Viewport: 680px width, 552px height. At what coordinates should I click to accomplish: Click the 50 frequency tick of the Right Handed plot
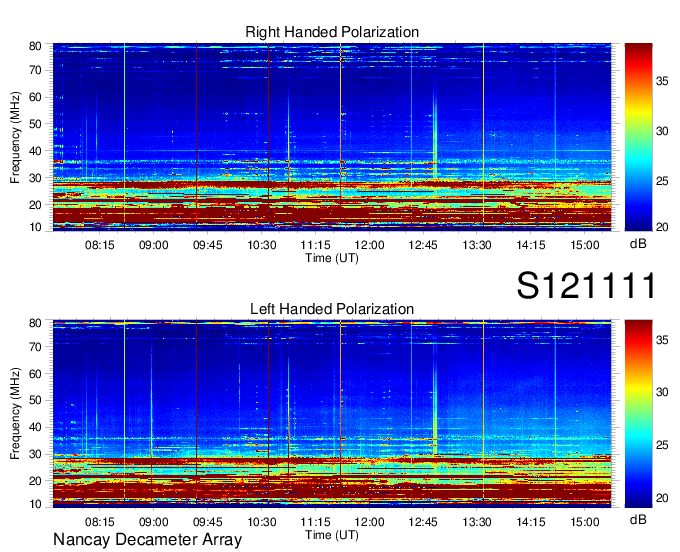(x=35, y=124)
